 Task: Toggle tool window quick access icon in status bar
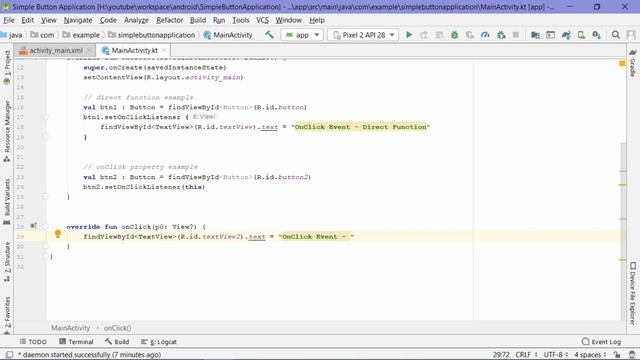[x=9, y=354]
